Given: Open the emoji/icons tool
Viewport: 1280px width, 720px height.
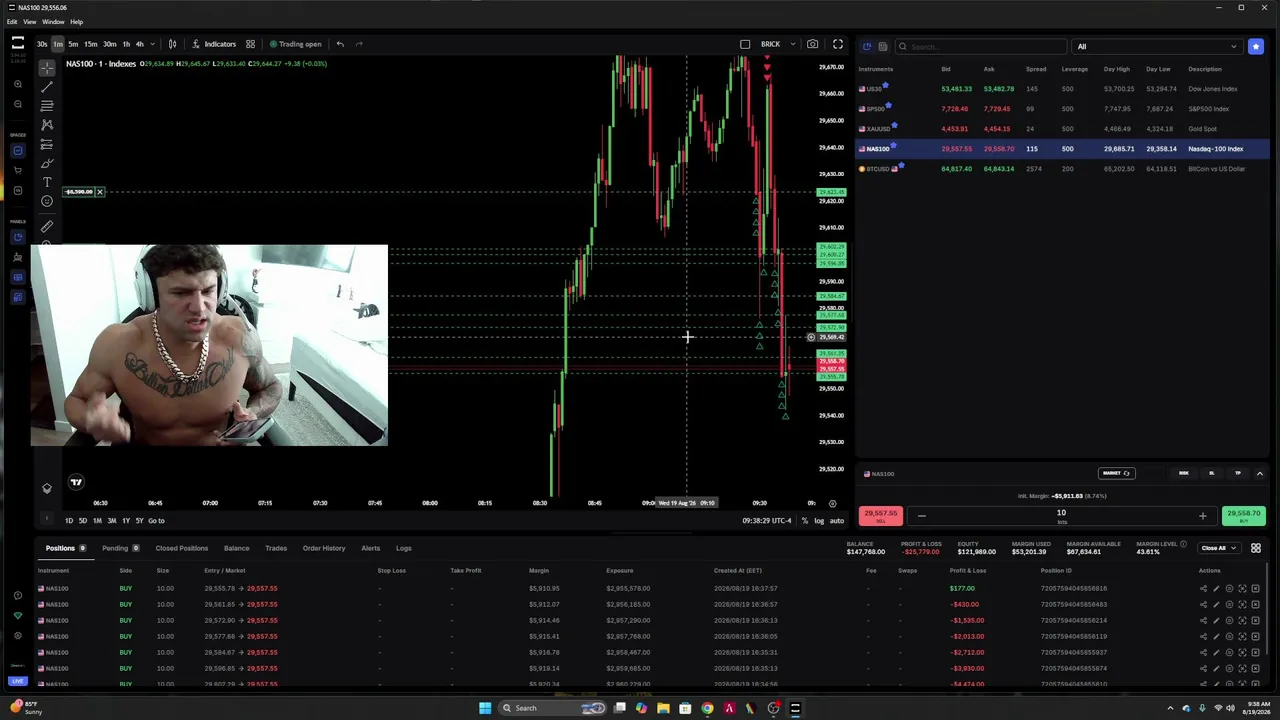Looking at the screenshot, I should pos(47,201).
